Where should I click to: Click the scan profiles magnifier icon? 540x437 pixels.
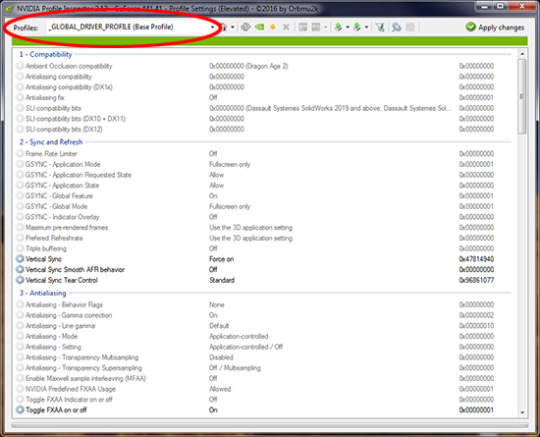[396, 27]
